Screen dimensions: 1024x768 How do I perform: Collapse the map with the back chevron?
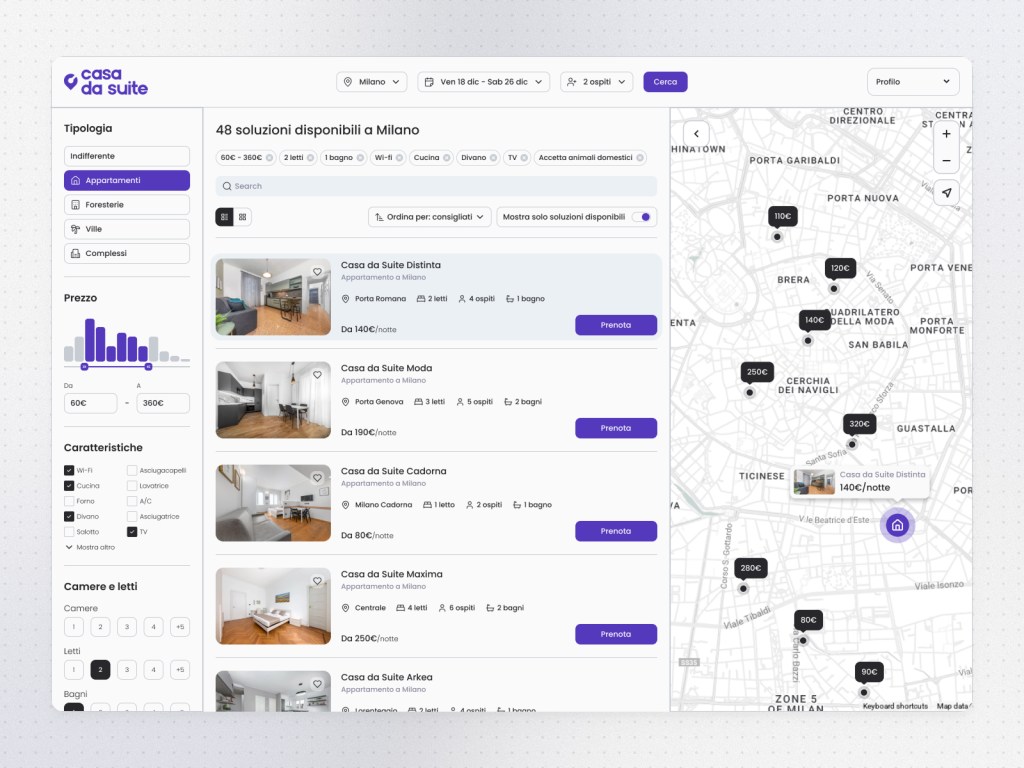(696, 134)
